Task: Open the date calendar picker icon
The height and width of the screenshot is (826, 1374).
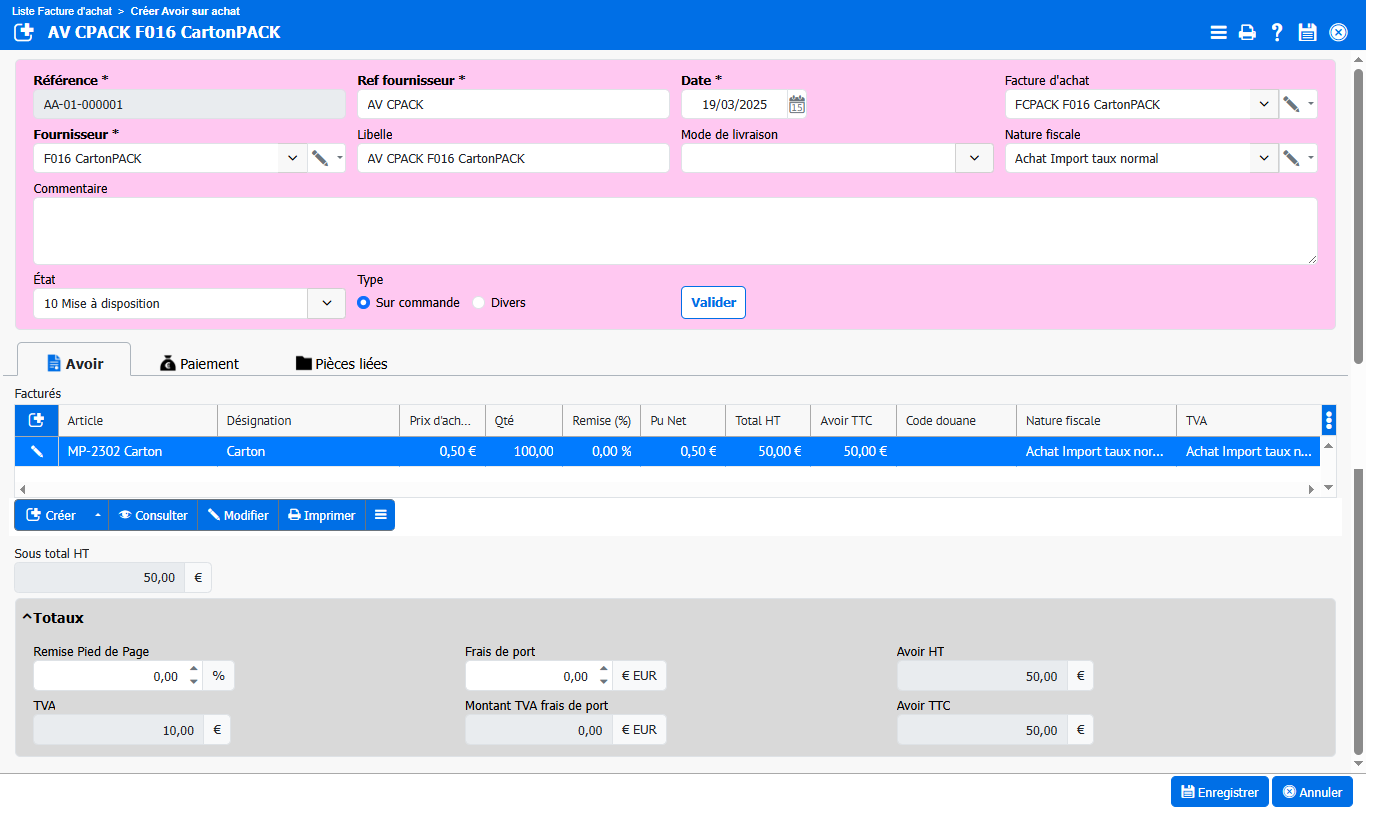Action: [797, 104]
